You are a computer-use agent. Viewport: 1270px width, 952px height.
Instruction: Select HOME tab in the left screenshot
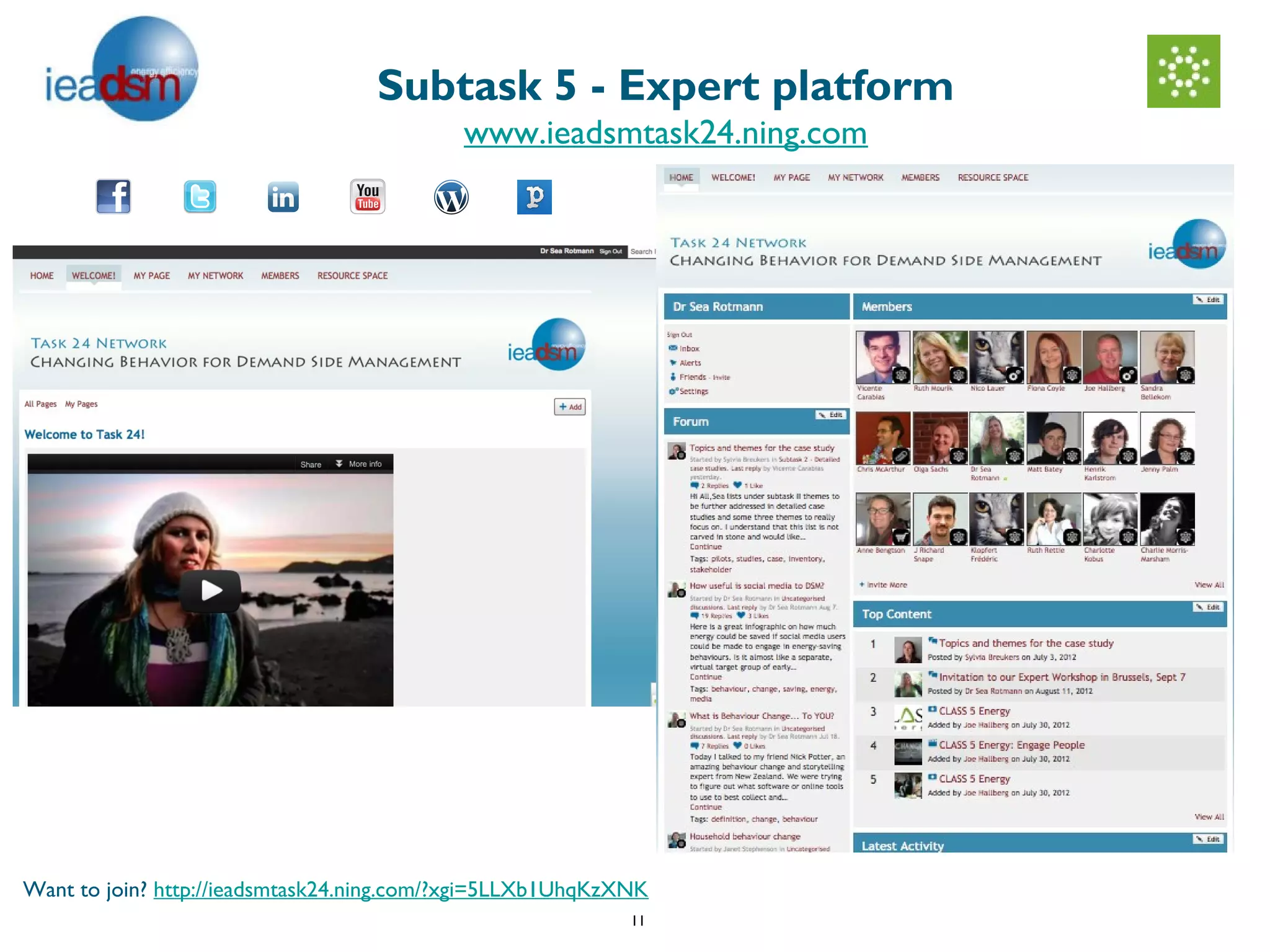(42, 276)
